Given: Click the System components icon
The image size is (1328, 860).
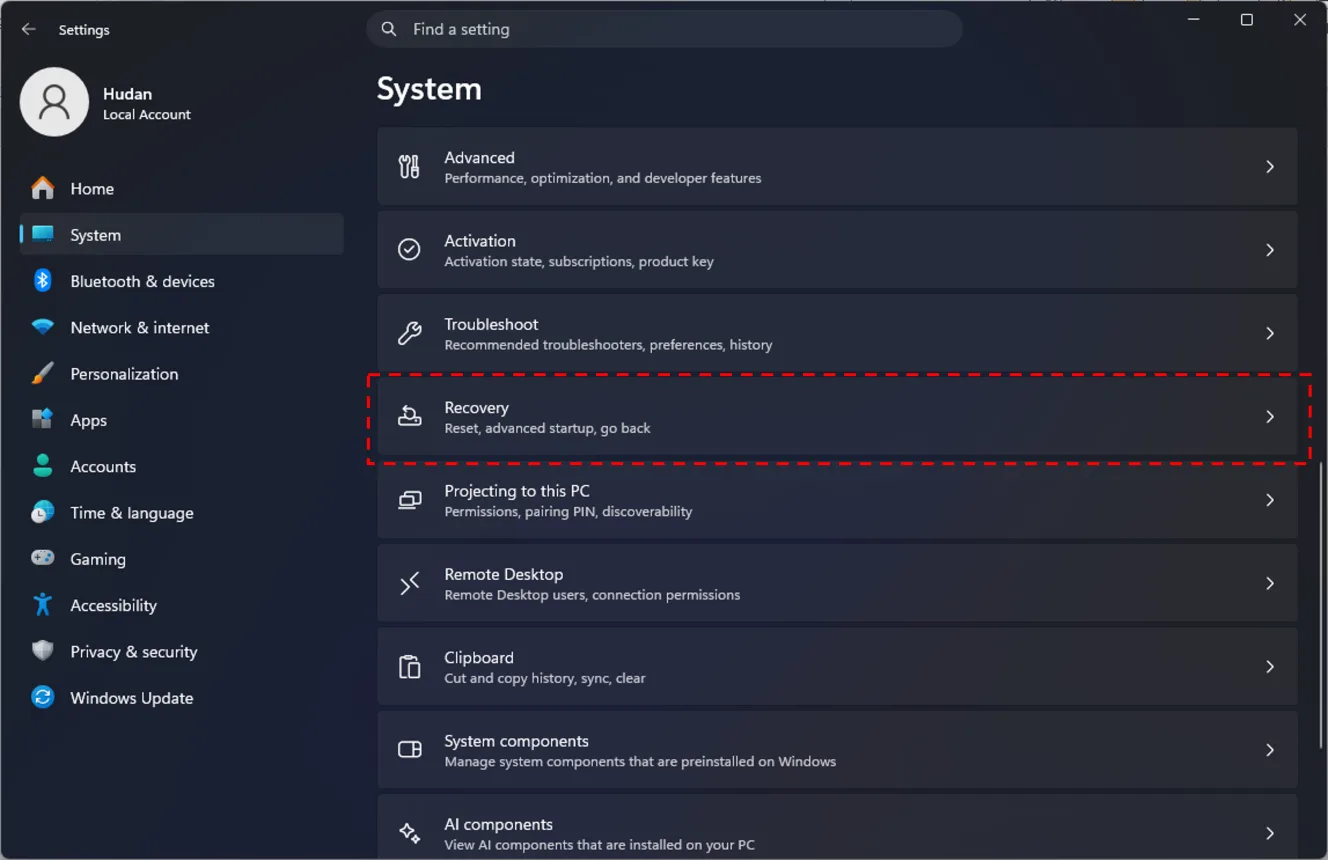Looking at the screenshot, I should 409,750.
